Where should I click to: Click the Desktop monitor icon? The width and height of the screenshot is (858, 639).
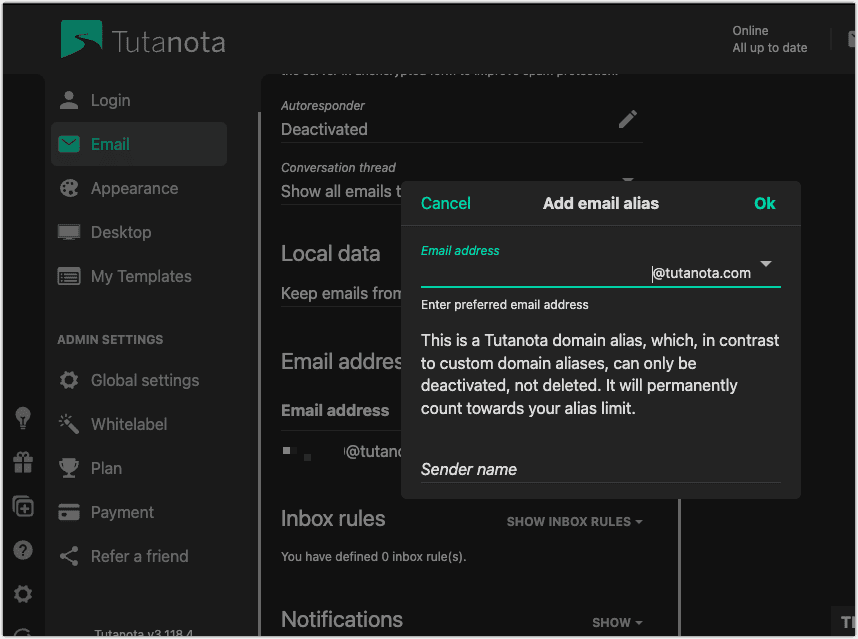tap(69, 232)
